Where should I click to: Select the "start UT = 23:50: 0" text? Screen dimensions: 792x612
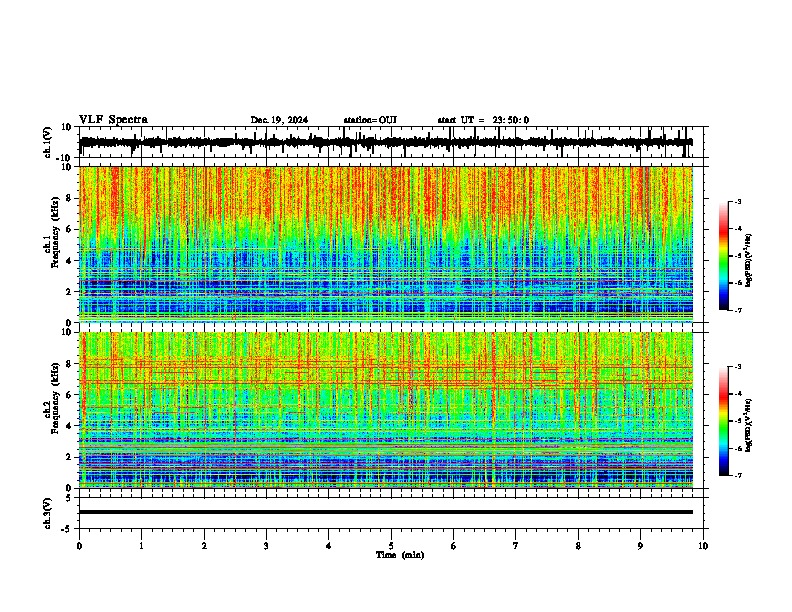tap(483, 120)
